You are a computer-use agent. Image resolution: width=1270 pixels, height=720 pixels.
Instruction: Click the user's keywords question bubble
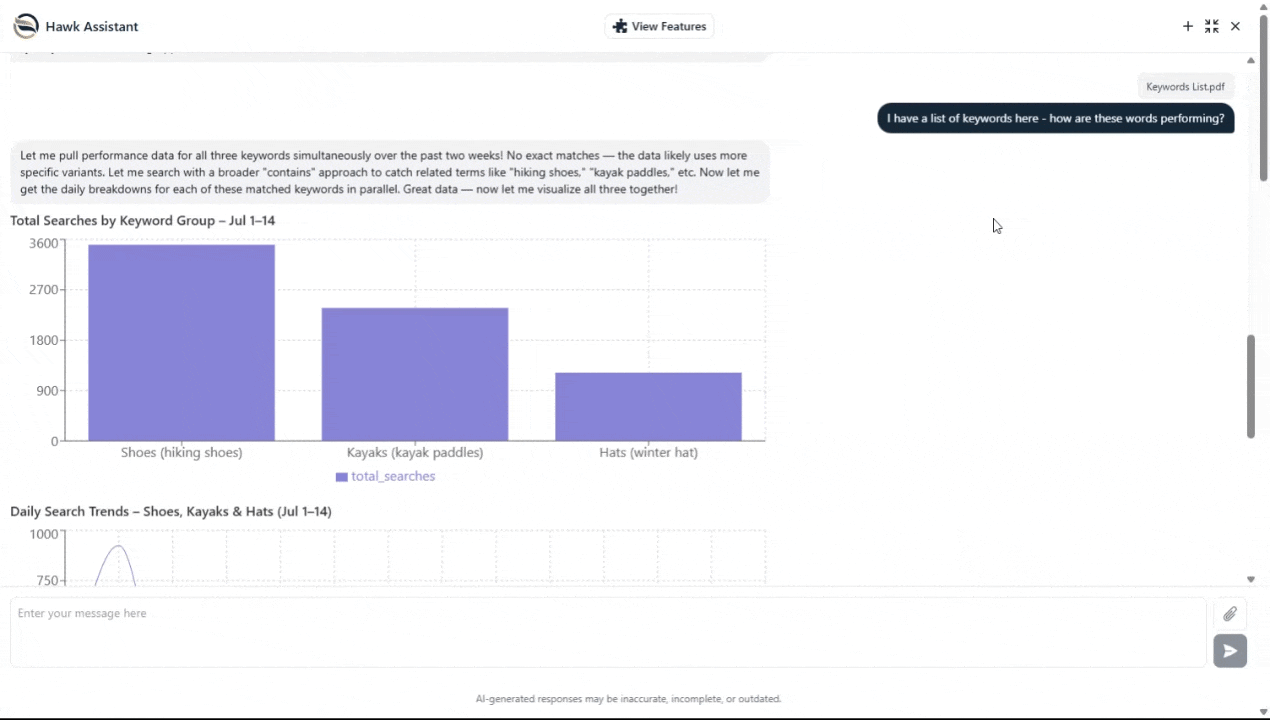1055,118
